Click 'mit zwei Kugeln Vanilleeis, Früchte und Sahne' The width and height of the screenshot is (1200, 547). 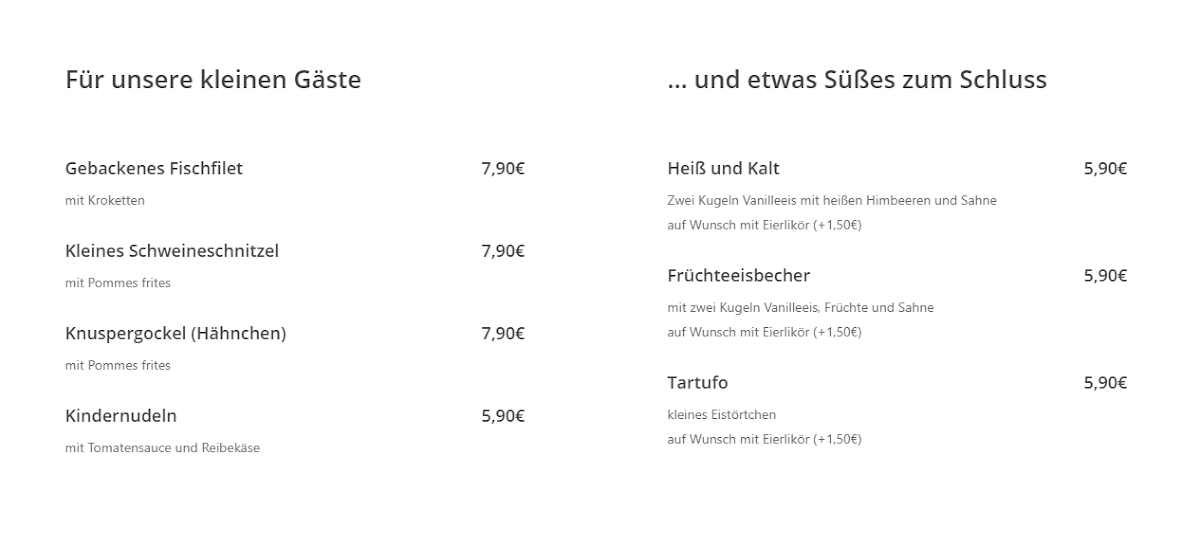click(x=801, y=308)
